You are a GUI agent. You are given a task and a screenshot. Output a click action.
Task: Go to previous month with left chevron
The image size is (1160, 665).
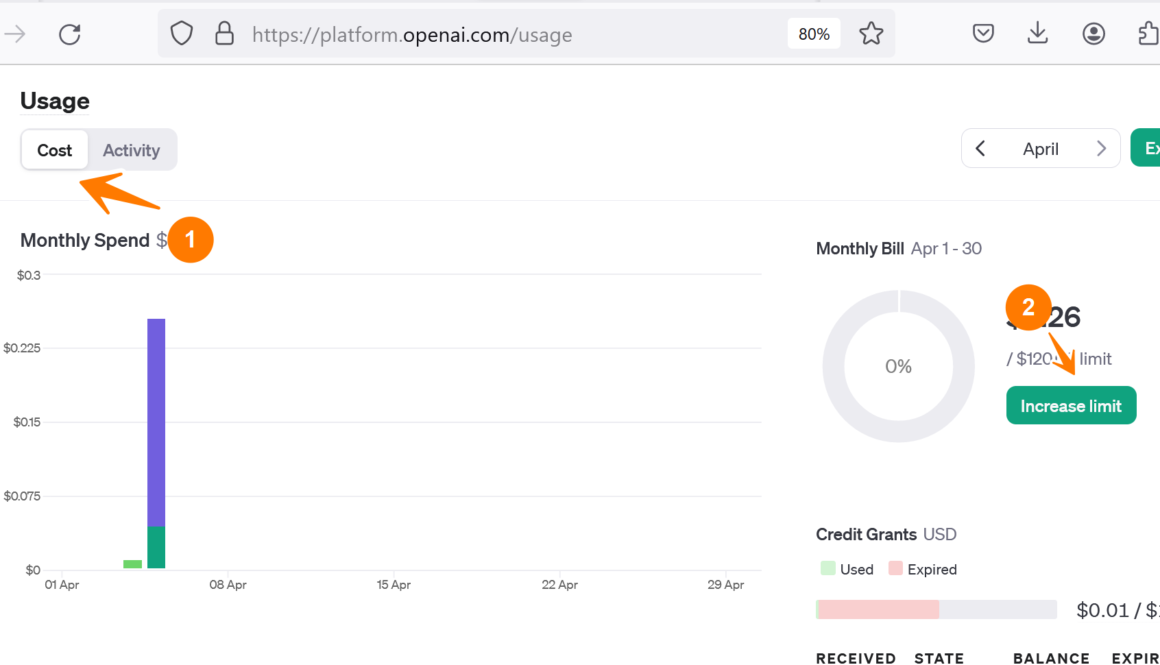[x=981, y=149]
